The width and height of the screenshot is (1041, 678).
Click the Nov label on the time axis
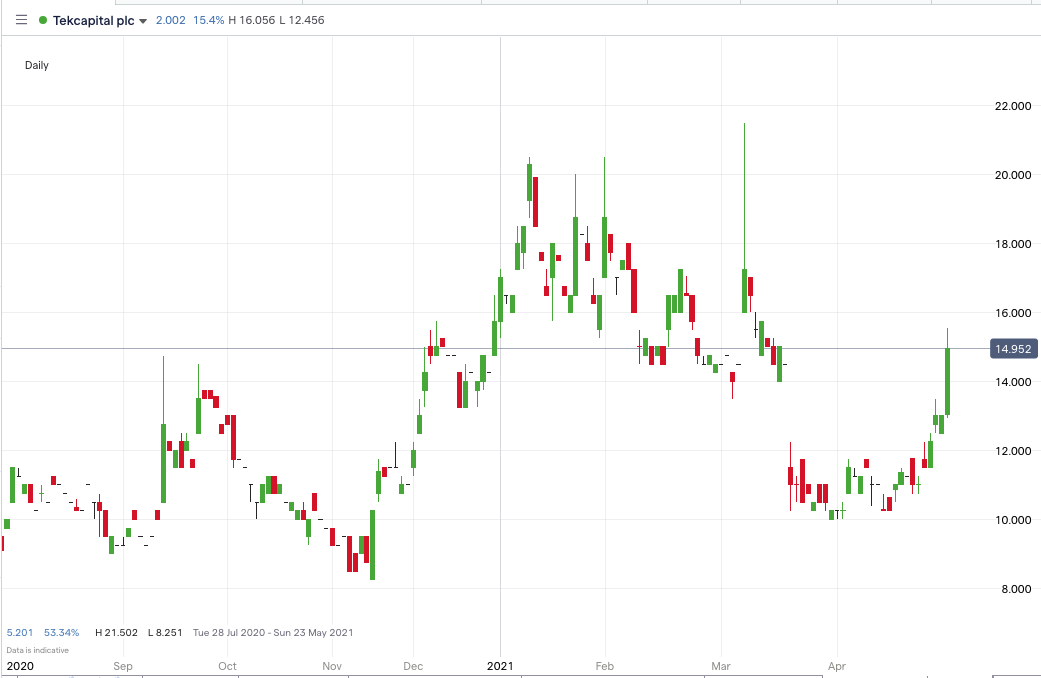point(332,666)
